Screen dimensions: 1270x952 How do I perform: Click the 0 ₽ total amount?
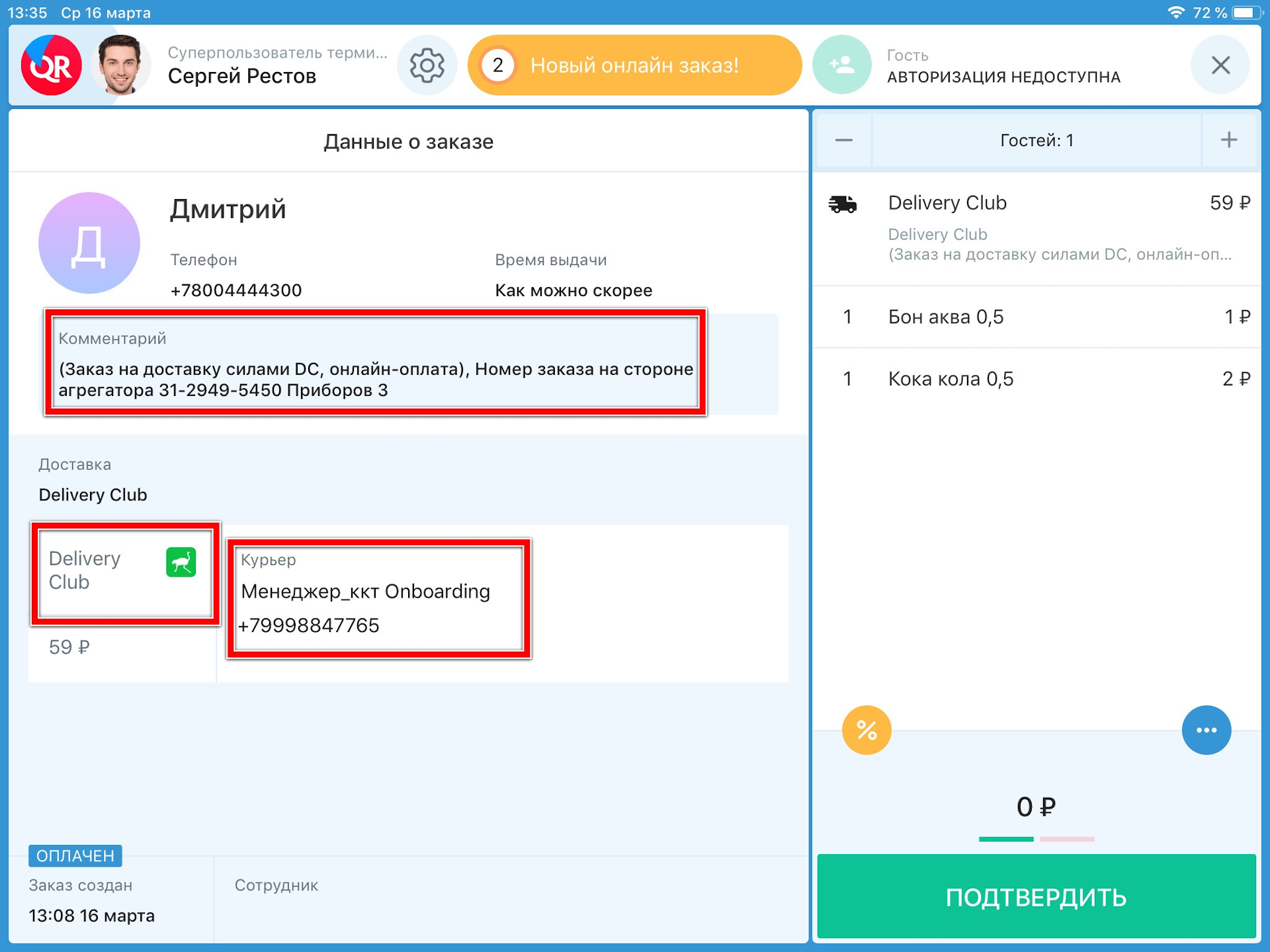click(x=1037, y=807)
